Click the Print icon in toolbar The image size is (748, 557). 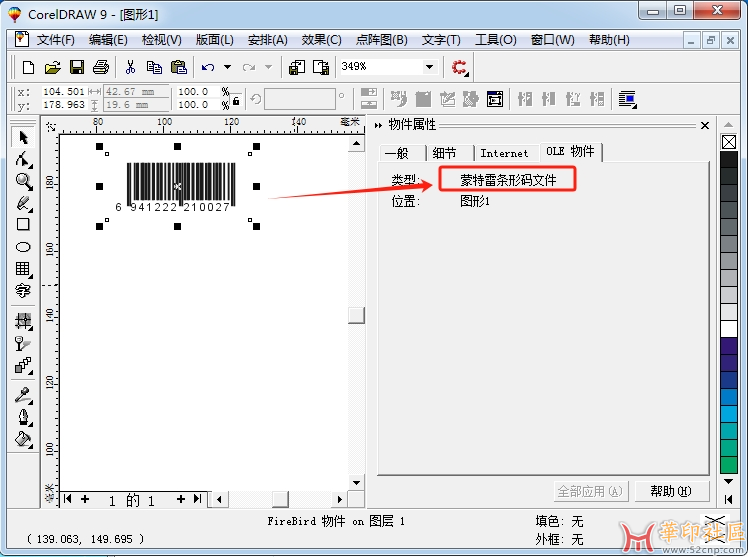click(x=101, y=67)
